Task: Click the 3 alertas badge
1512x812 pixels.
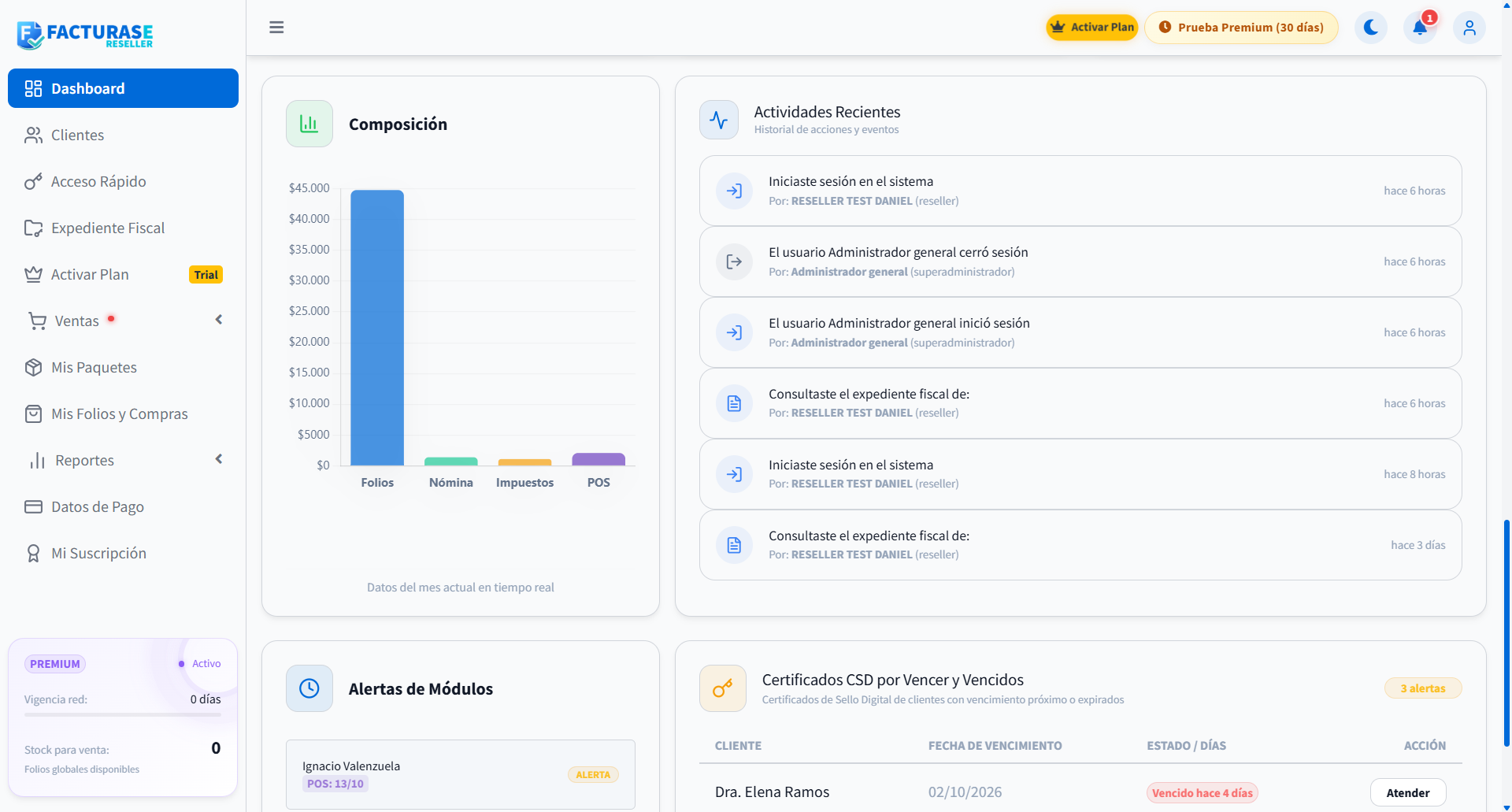Action: [x=1423, y=688]
